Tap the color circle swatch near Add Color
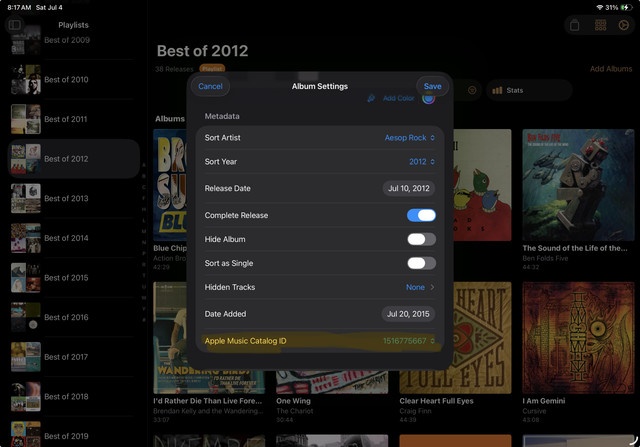The width and height of the screenshot is (640, 447). coord(428,98)
